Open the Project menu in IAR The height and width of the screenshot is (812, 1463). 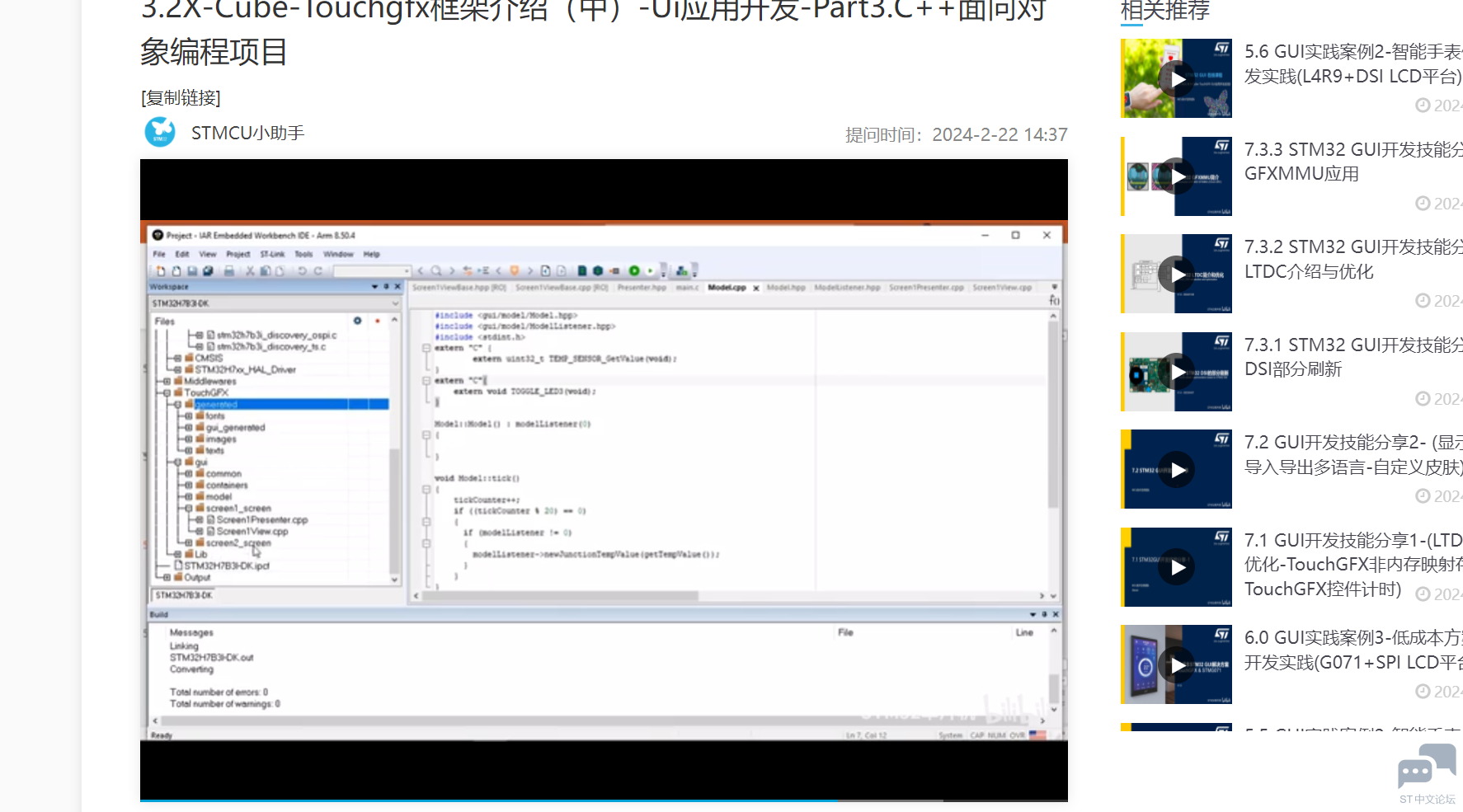coord(238,254)
